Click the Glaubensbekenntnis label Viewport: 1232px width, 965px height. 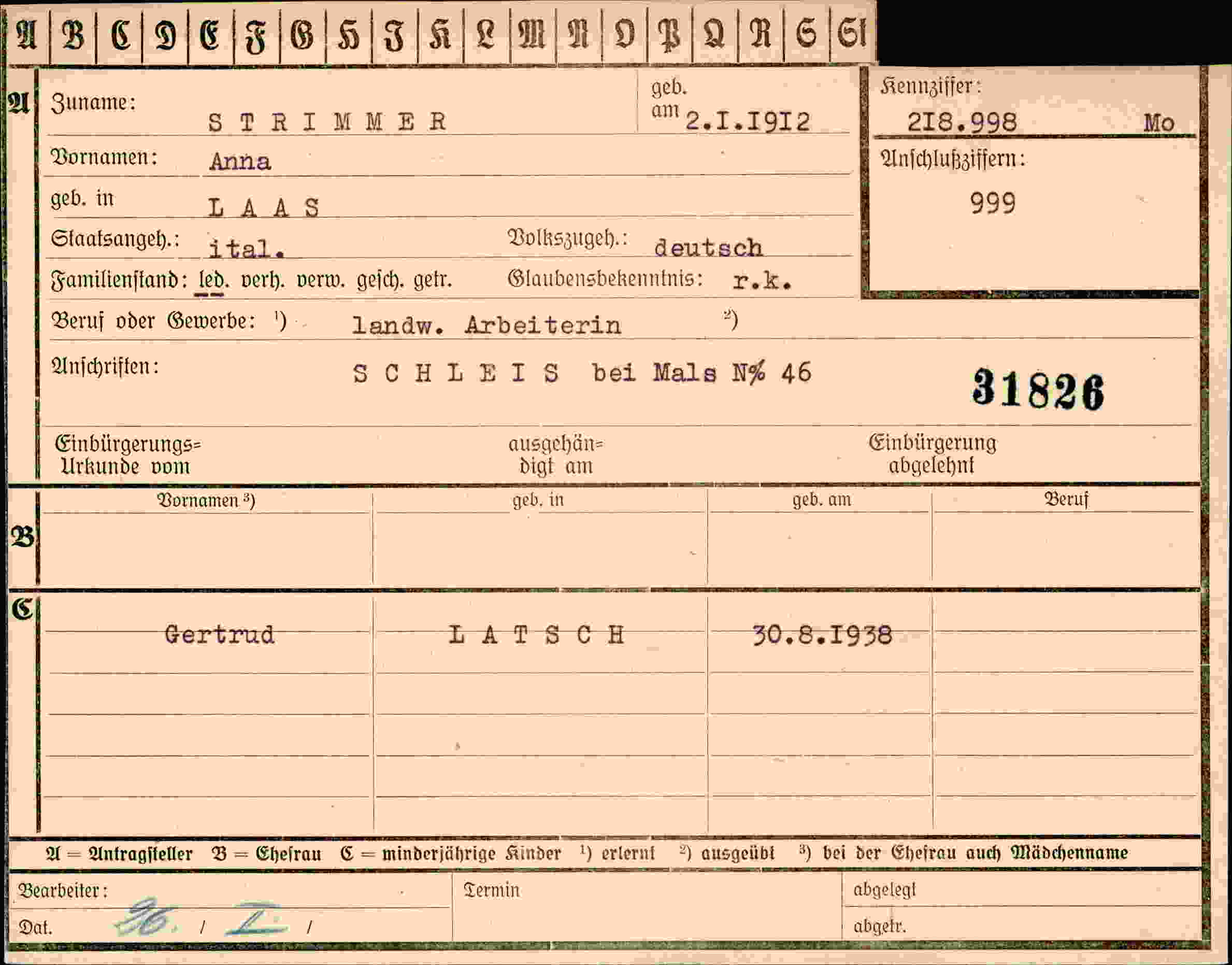[605, 279]
